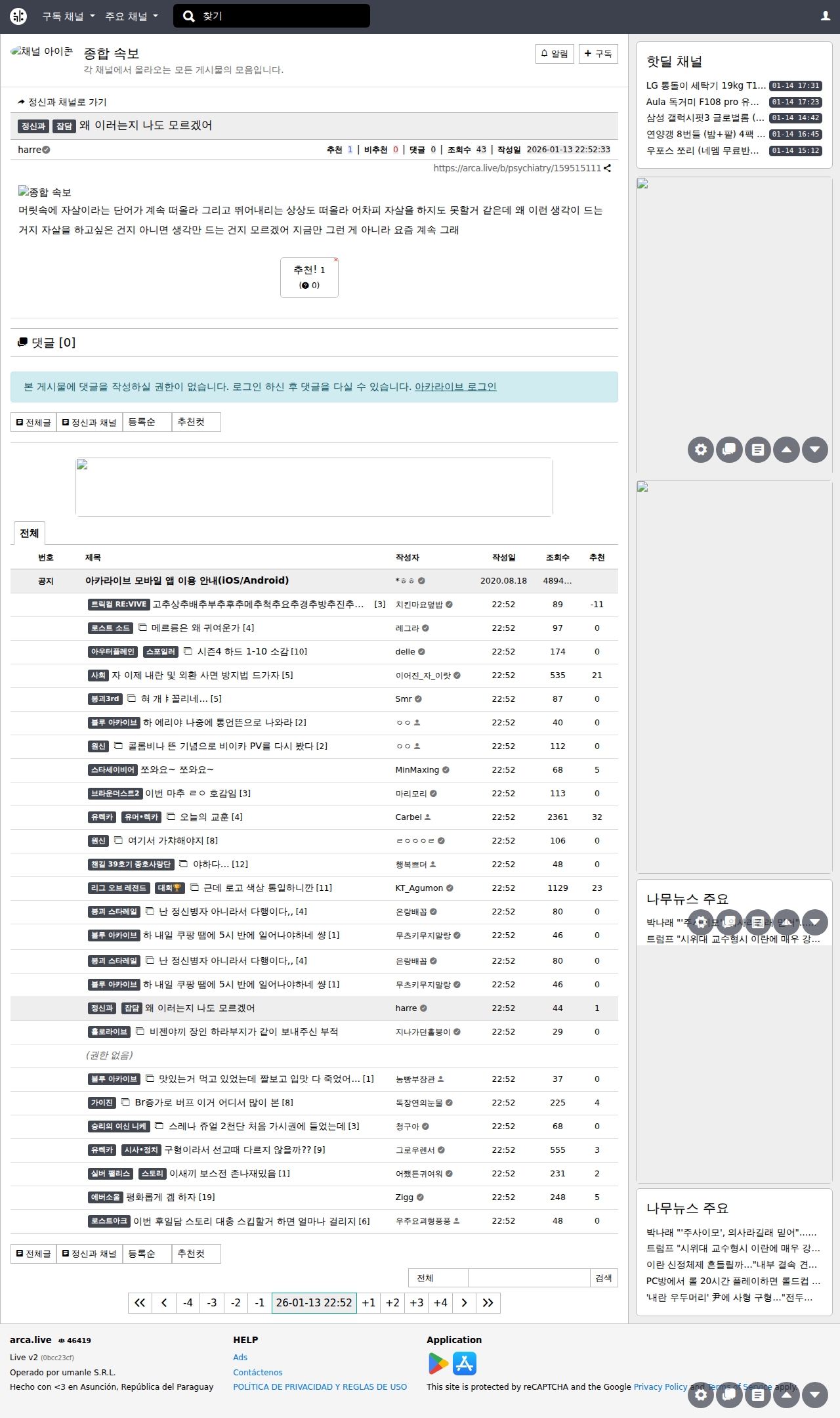Screen dimensions: 840x1418
Task: Open 등록순 dropdown just above pagination
Action: click(147, 1253)
